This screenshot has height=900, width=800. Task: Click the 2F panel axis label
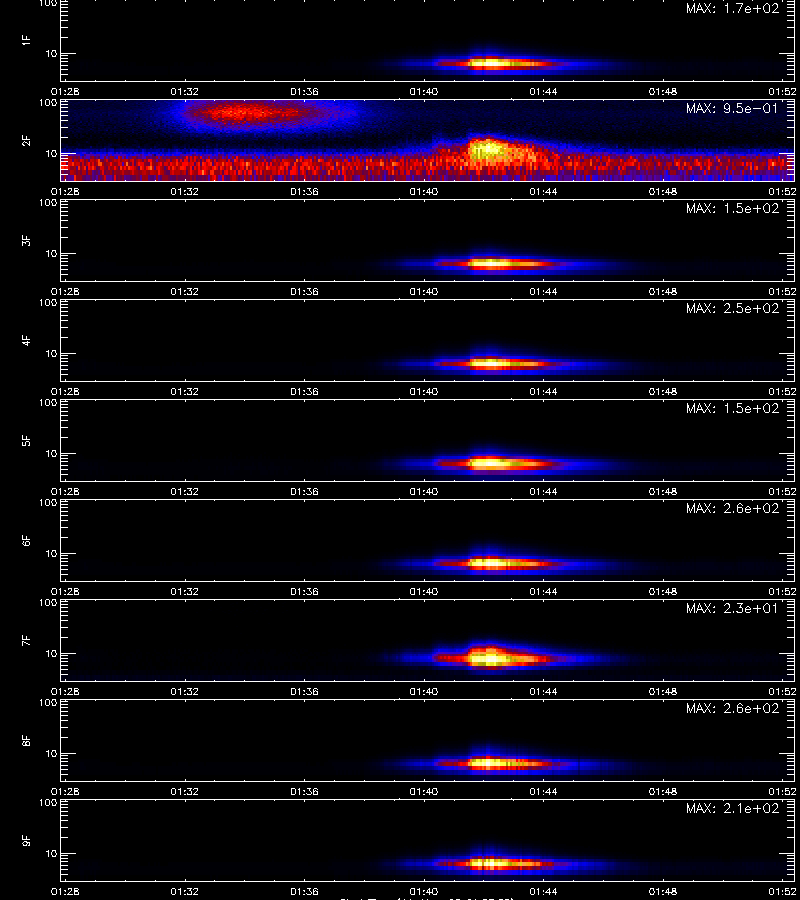(x=26, y=141)
